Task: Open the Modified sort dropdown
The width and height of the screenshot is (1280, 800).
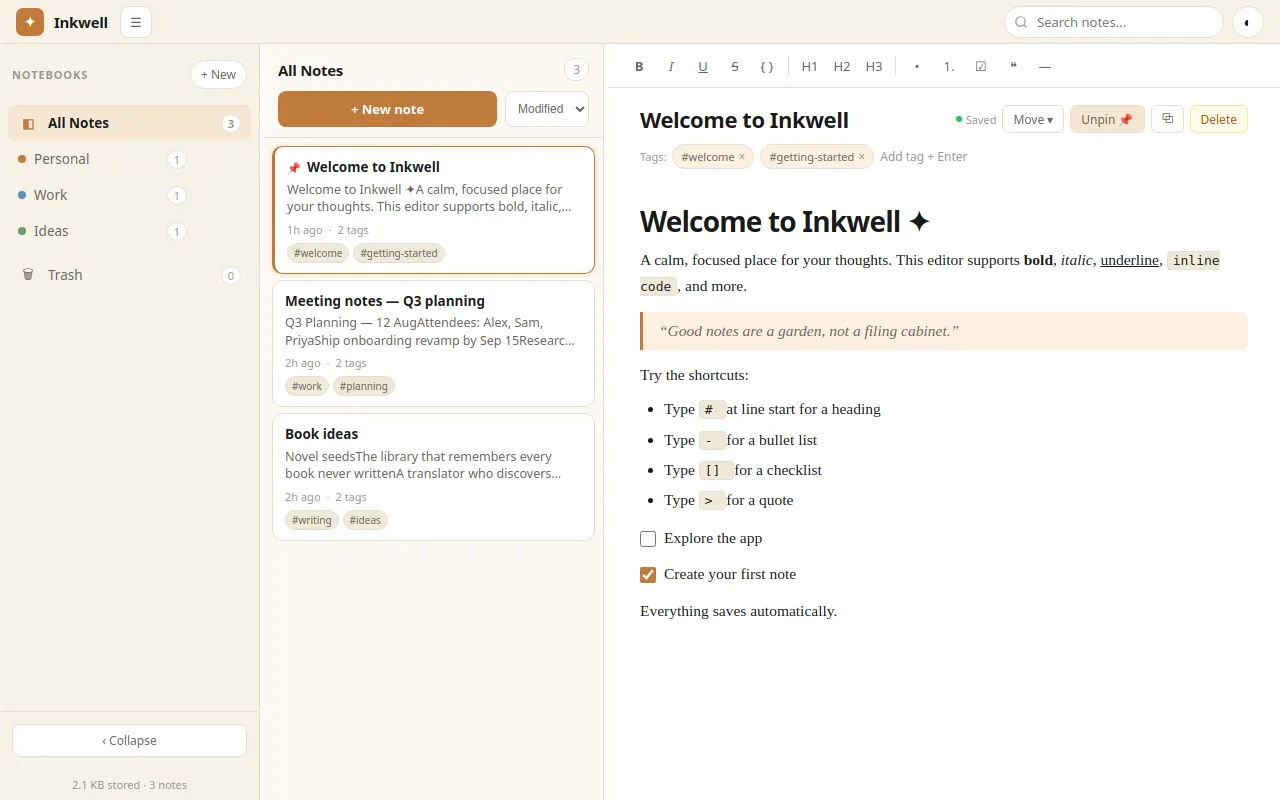Action: tap(547, 109)
